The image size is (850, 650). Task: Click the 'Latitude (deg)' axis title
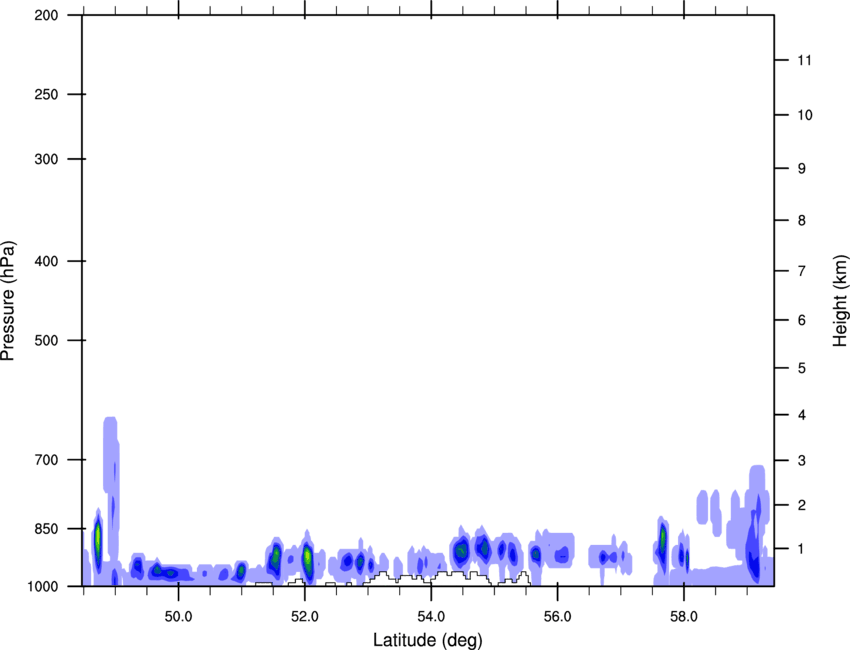pyautogui.click(x=428, y=640)
